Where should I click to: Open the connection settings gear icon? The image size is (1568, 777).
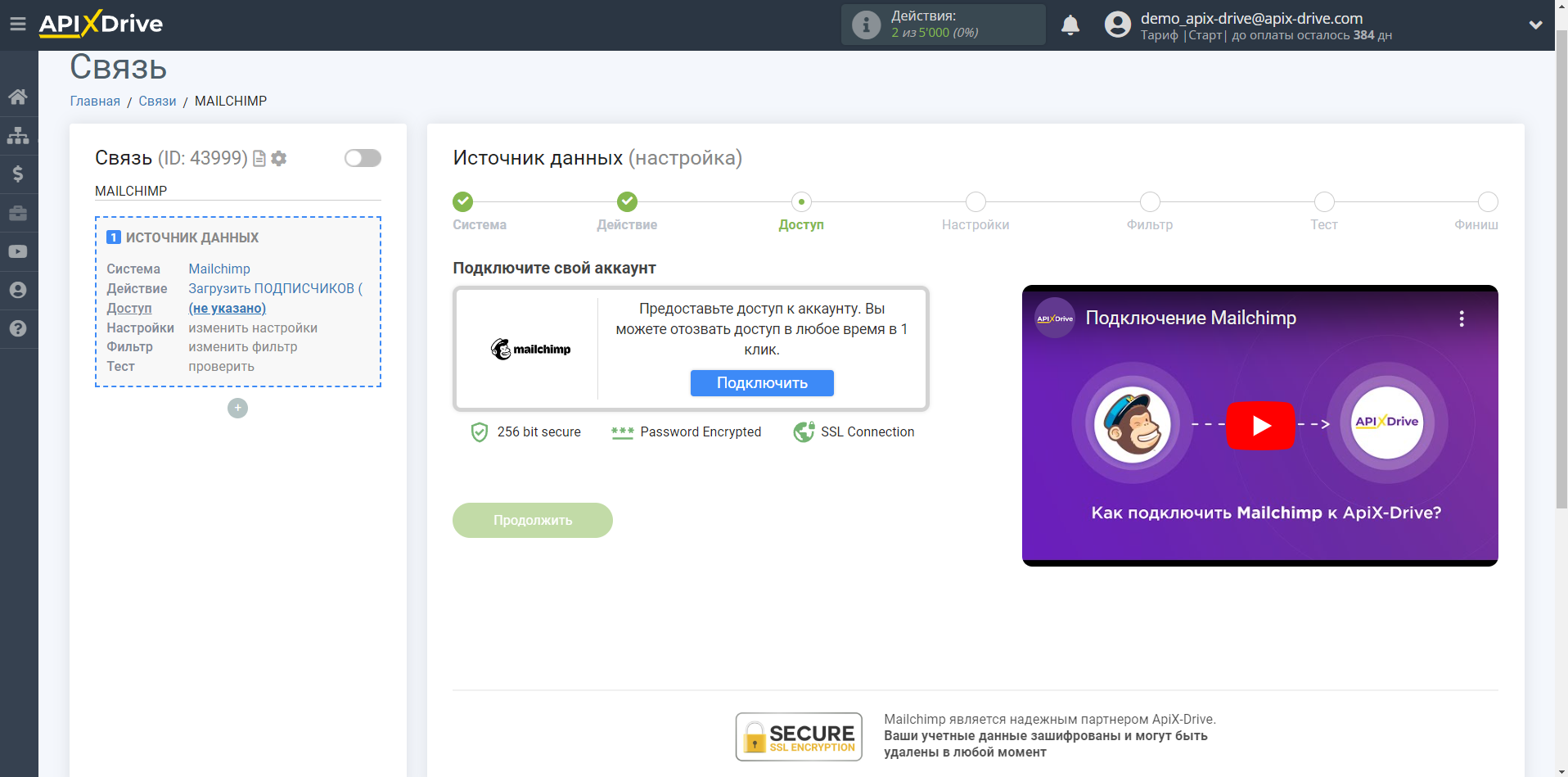click(279, 158)
